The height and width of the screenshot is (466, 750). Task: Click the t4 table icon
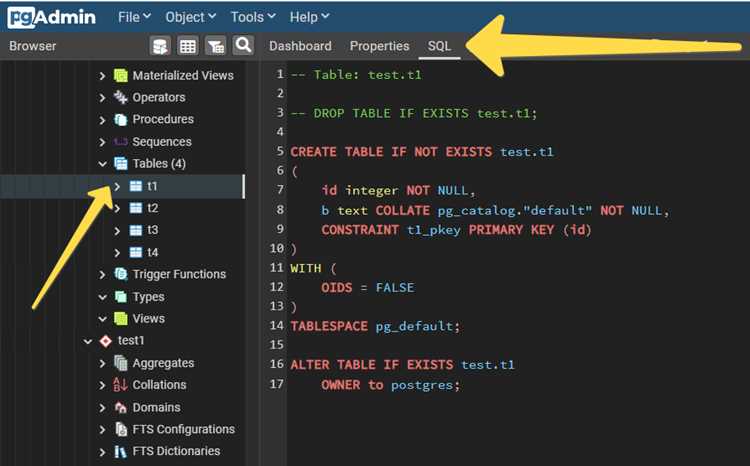tap(136, 252)
